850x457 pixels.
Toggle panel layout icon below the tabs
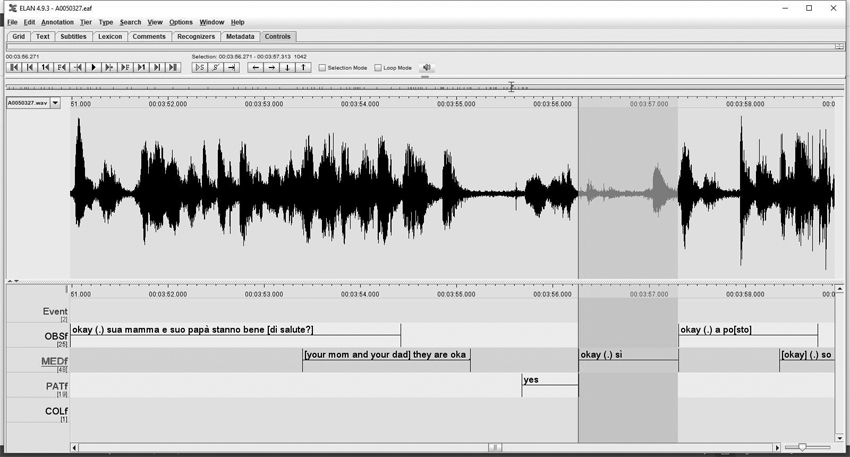point(839,47)
